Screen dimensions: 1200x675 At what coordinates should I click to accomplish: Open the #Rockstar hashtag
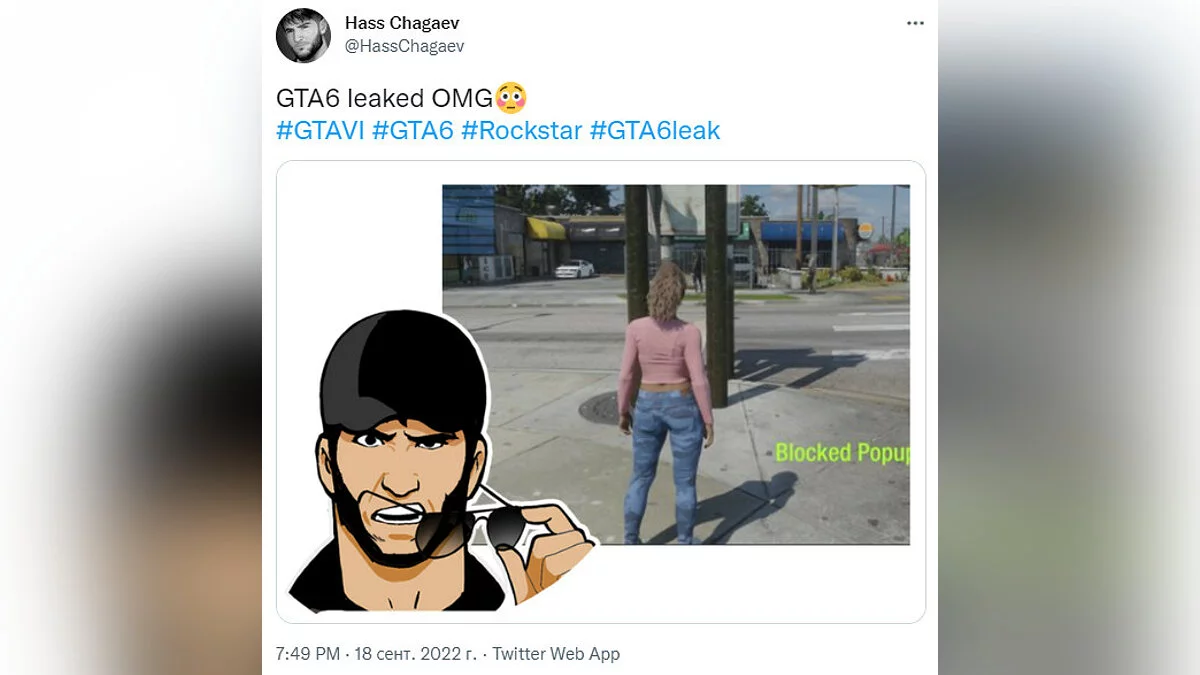(x=522, y=130)
